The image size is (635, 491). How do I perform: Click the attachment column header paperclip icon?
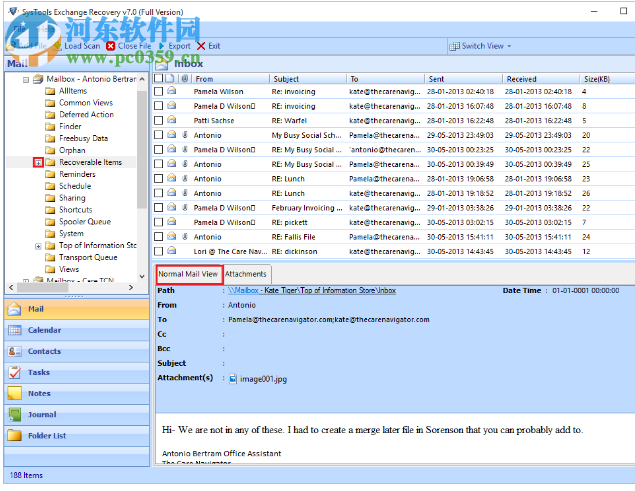185,79
